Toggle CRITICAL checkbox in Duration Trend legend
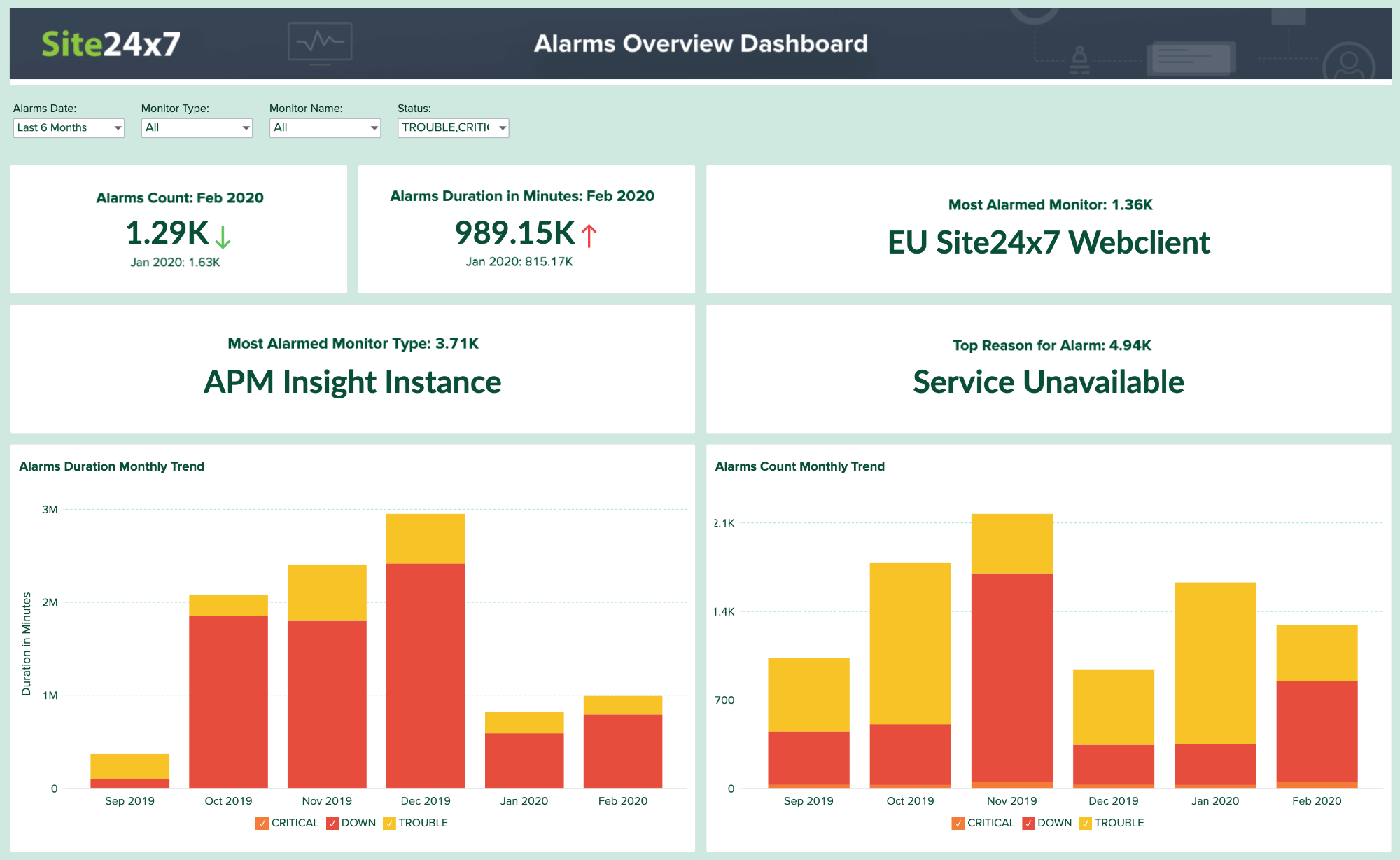The image size is (1400, 860). click(262, 823)
